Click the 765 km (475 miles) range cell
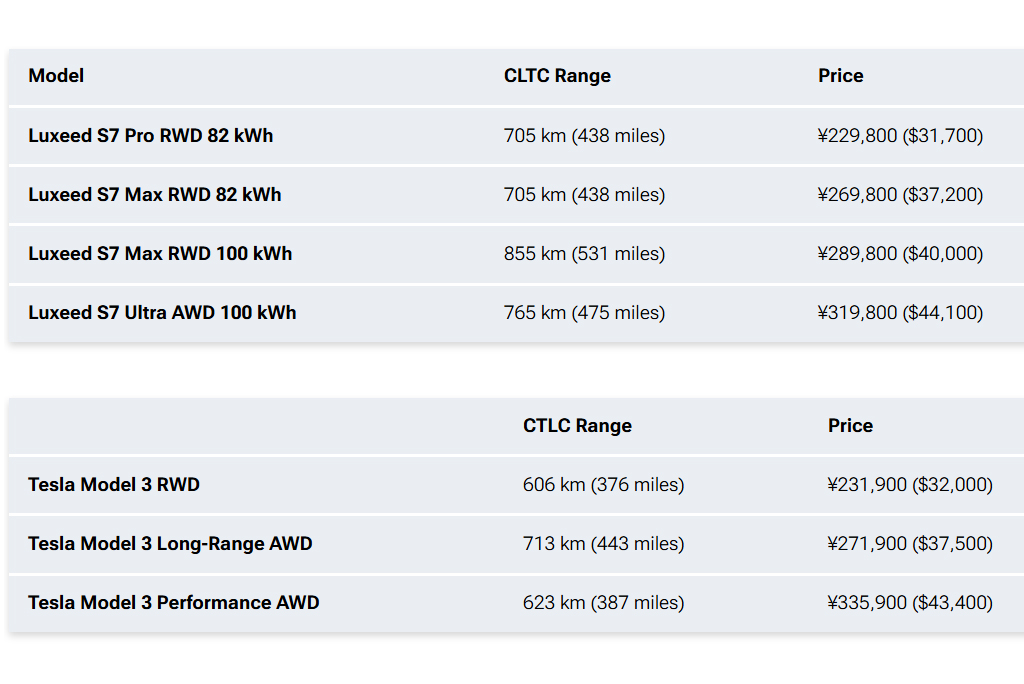 (584, 313)
